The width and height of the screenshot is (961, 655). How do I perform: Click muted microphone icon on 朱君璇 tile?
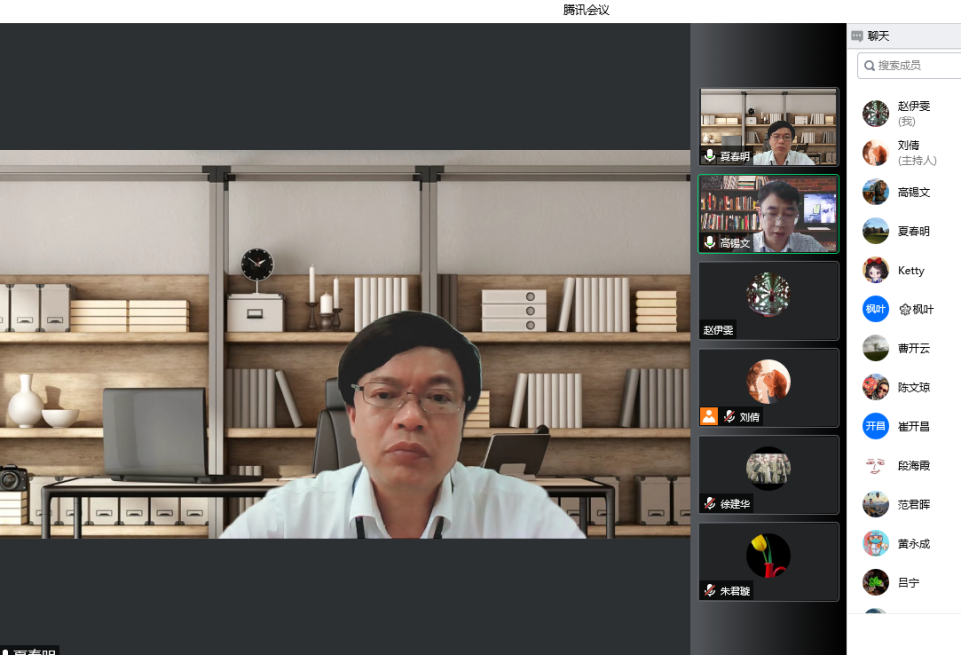tap(709, 591)
